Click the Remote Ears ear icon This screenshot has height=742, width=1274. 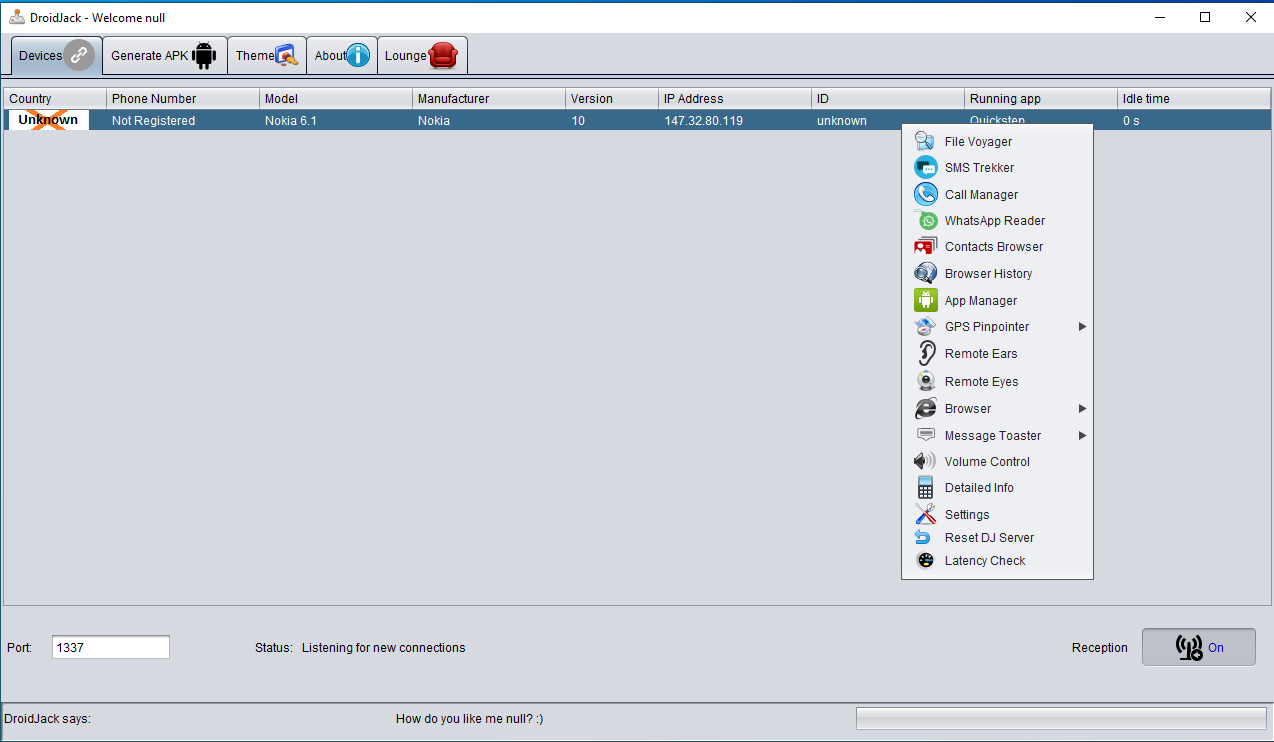(x=926, y=354)
